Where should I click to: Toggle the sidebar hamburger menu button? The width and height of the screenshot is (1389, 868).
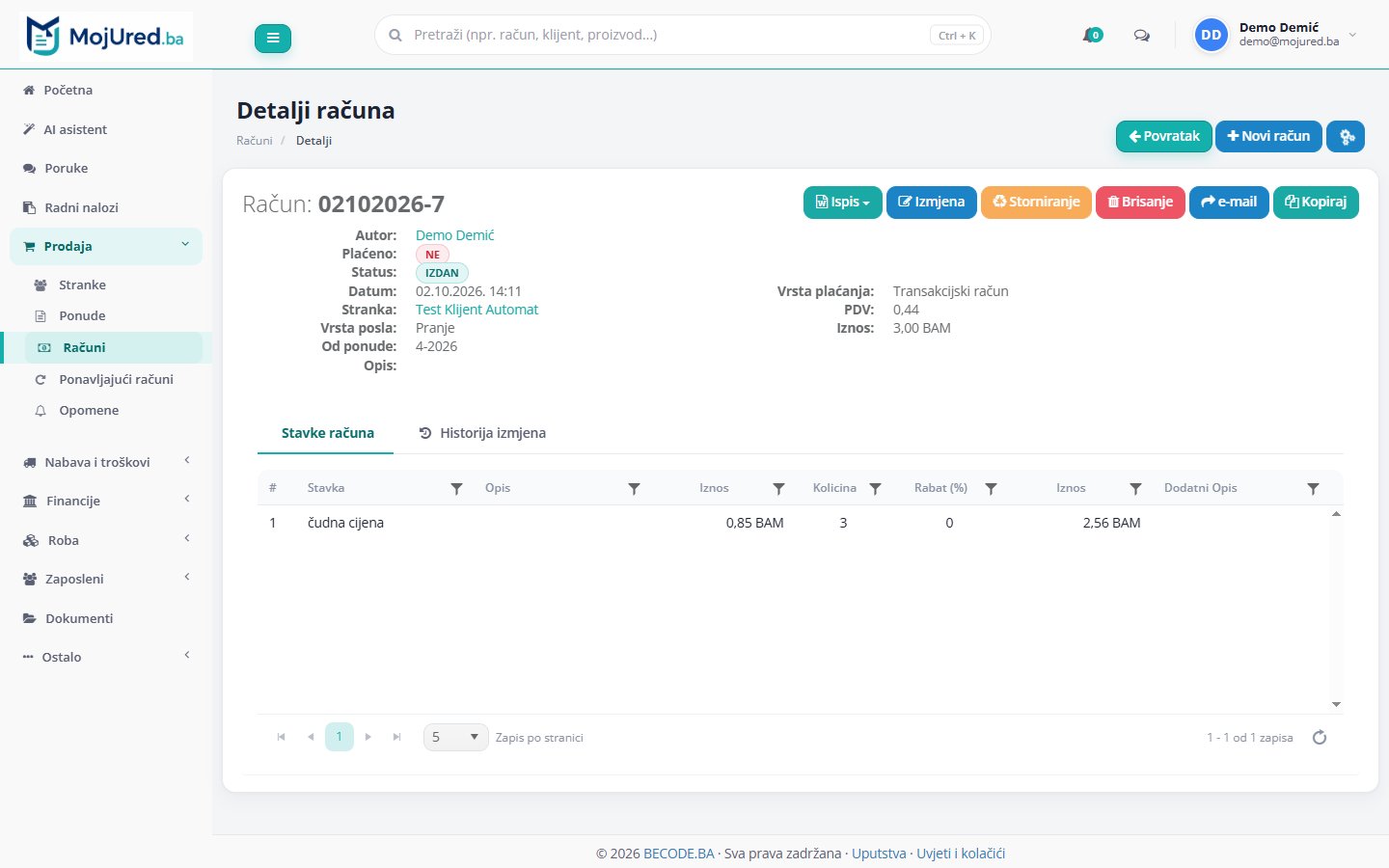273,38
